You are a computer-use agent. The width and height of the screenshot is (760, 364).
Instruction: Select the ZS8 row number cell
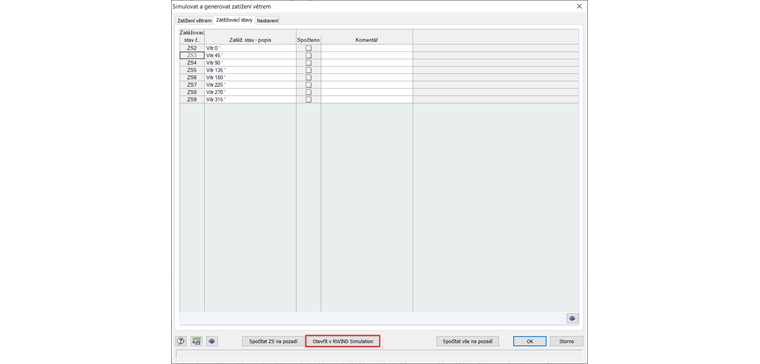[192, 92]
